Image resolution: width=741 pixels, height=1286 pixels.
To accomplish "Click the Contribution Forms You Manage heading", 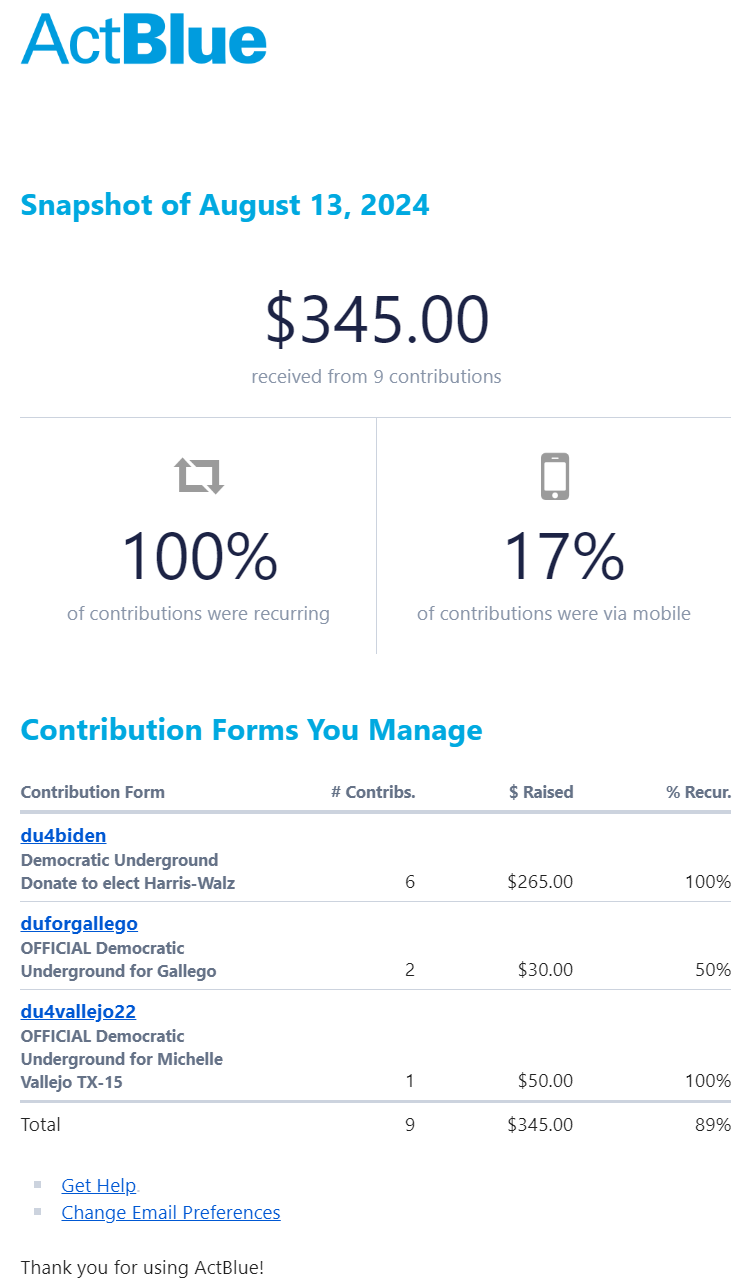I will (x=251, y=730).
